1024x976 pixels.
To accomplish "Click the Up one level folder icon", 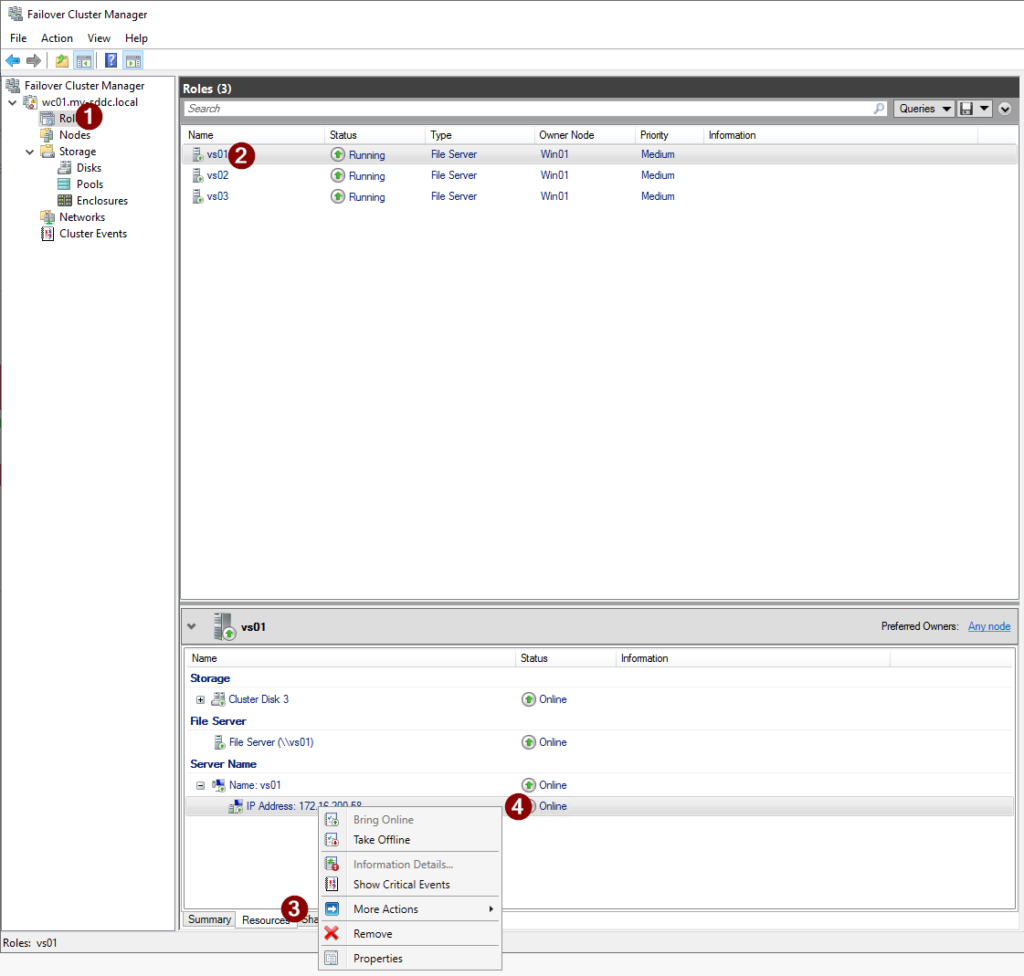I will point(62,61).
